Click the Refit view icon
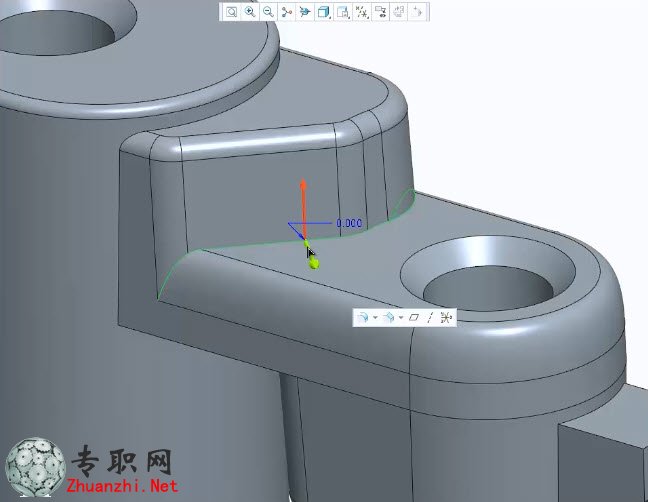This screenshot has height=502, width=648. (231, 12)
